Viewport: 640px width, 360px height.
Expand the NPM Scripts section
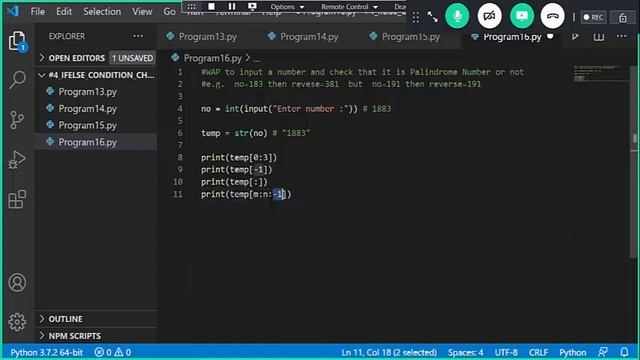coord(96,336)
